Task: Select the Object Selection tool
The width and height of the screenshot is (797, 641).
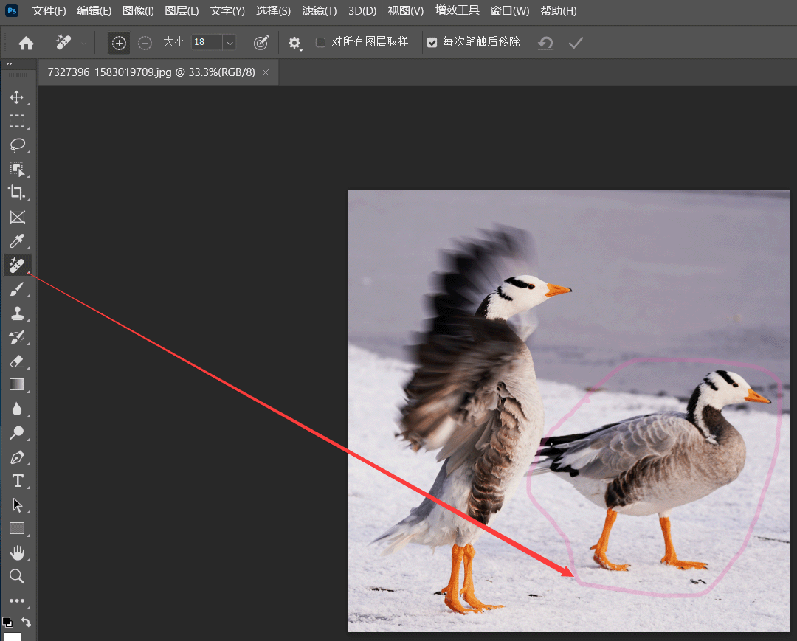Action: [17, 169]
